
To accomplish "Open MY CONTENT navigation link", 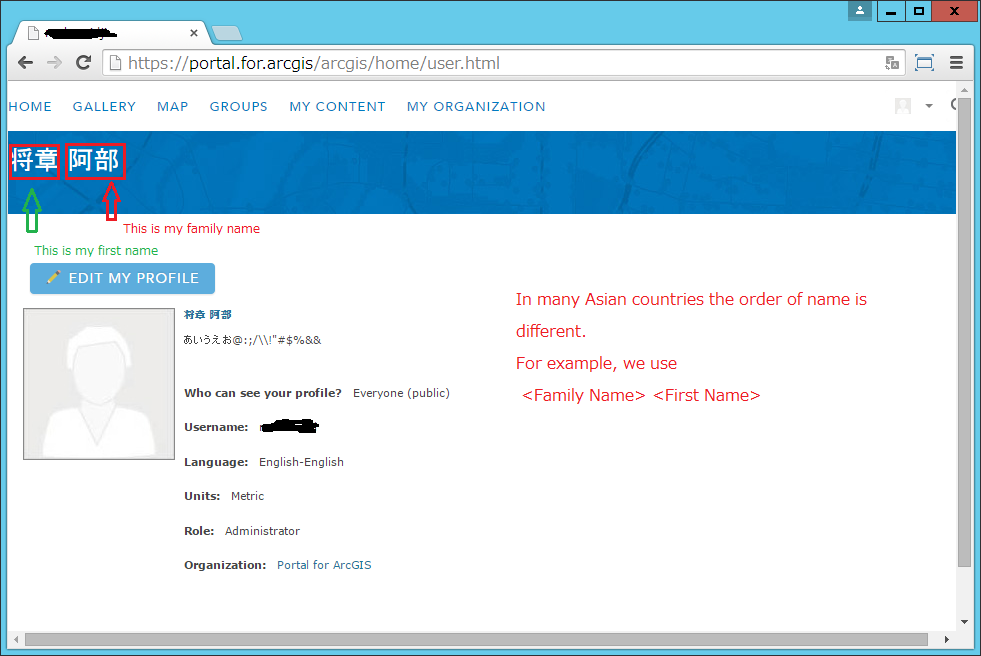I will click(337, 106).
